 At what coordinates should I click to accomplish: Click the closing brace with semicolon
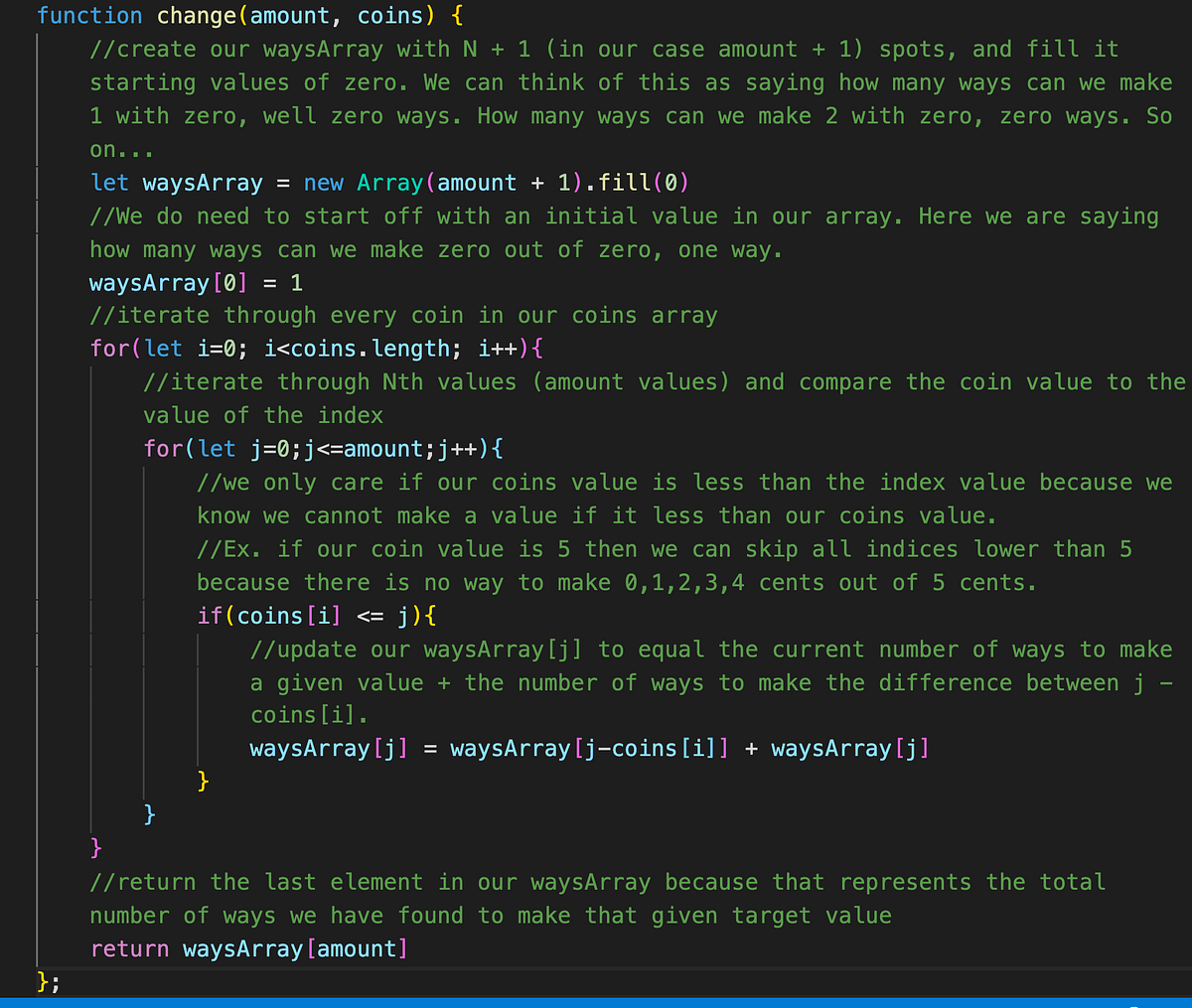point(44,981)
